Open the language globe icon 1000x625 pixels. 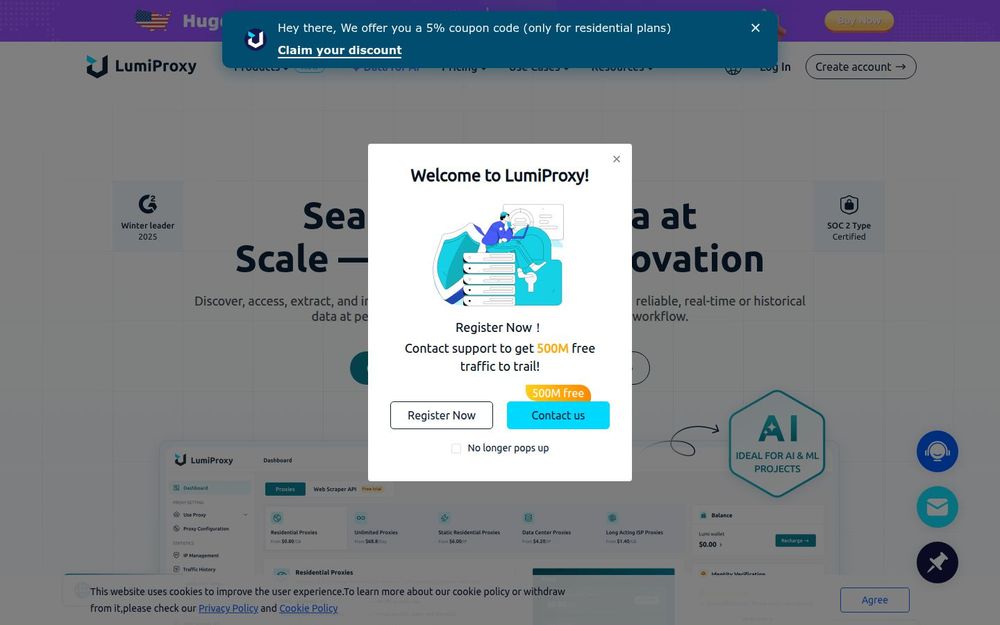[x=733, y=68]
